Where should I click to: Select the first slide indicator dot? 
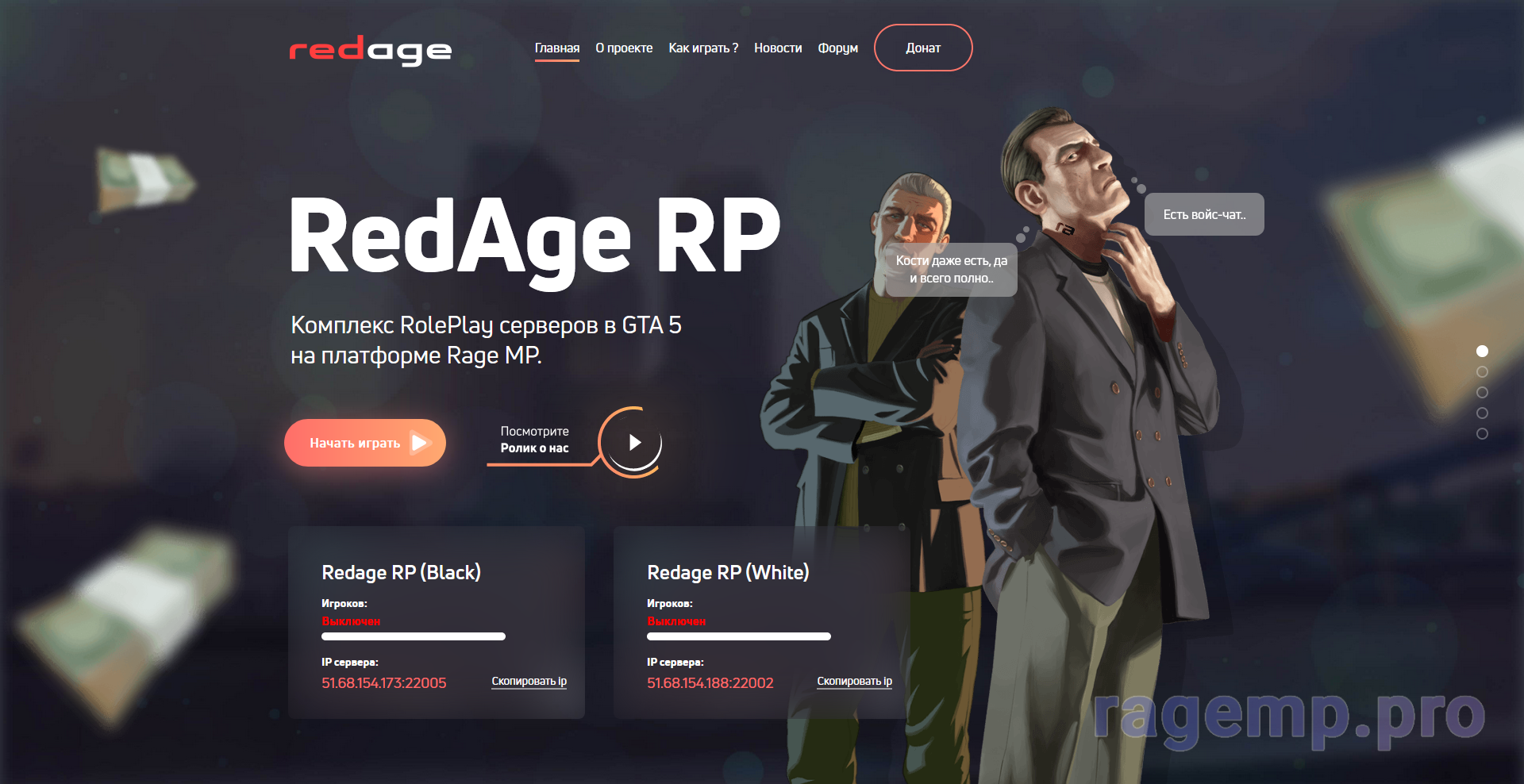click(1482, 351)
